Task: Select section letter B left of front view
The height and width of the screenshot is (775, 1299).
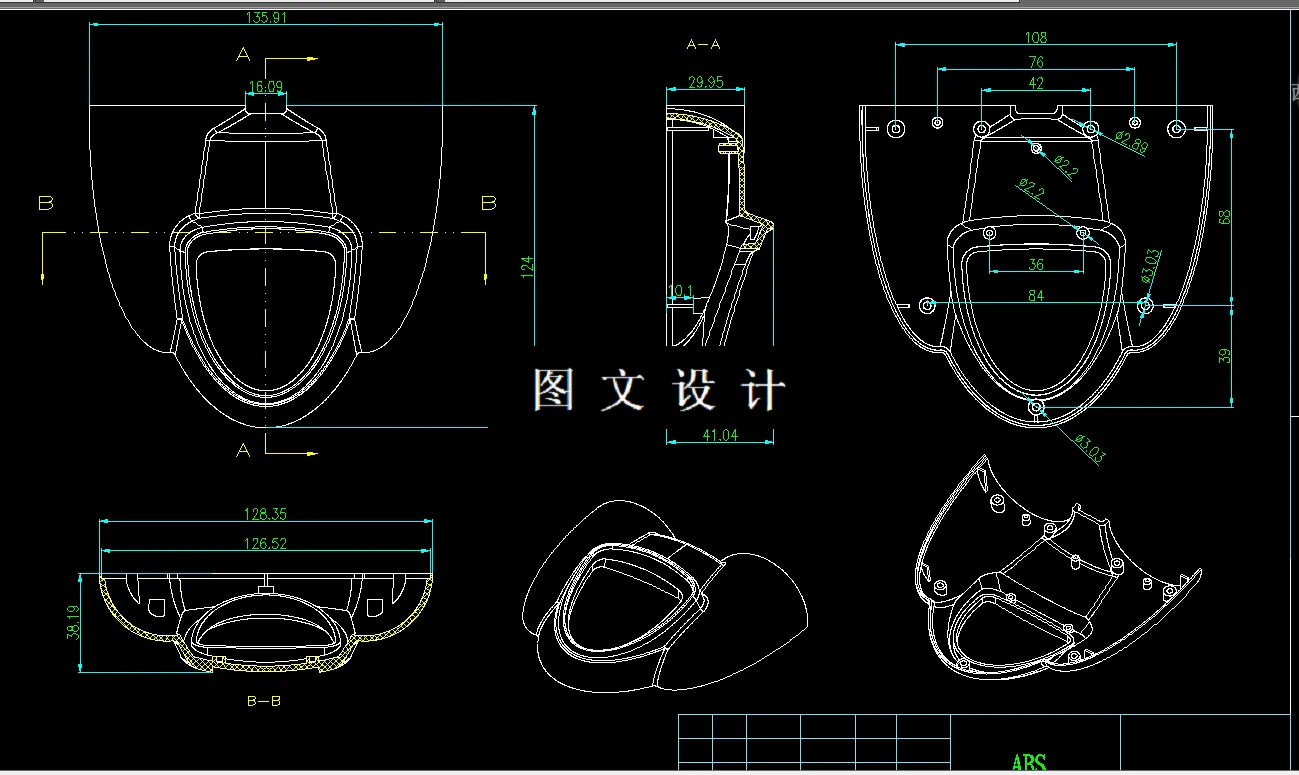Action: pos(45,203)
